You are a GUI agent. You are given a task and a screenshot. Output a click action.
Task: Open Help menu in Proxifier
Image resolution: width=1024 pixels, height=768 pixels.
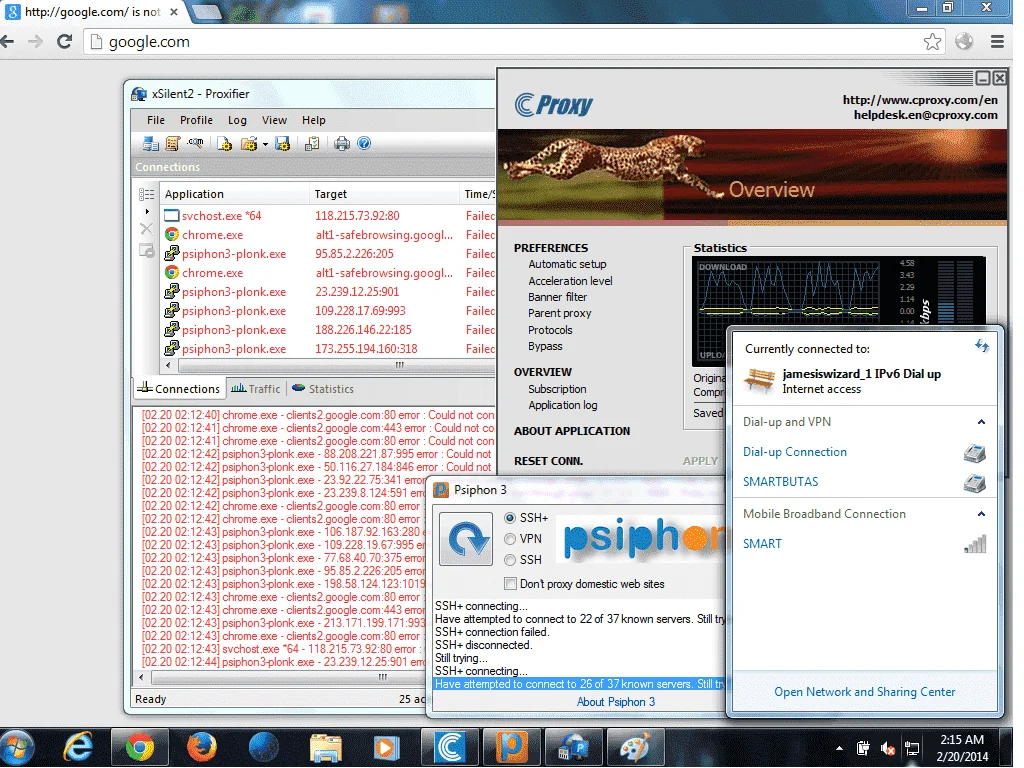[313, 120]
